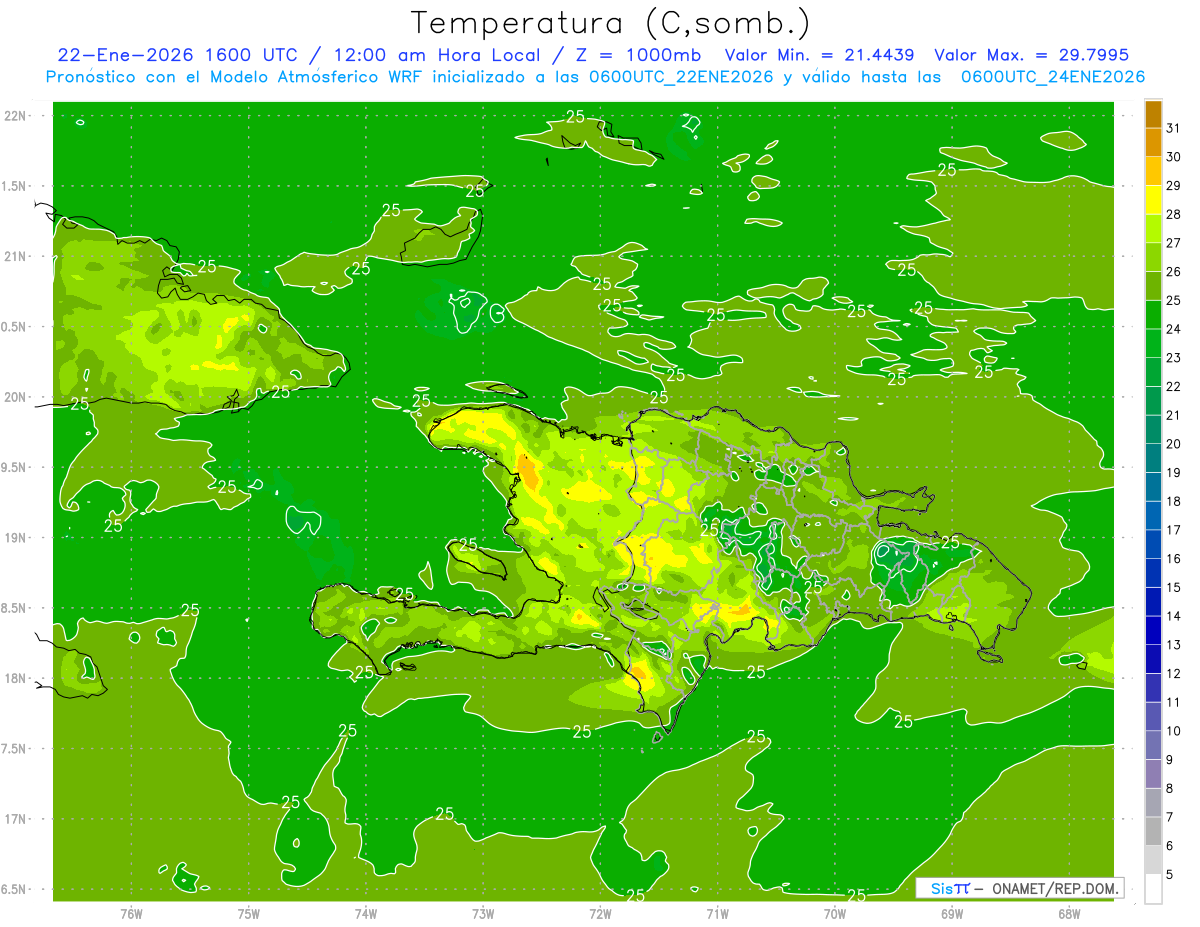Viewport: 1200px width, 927px height.
Task: Click the legend value "23"
Action: (x=1173, y=357)
